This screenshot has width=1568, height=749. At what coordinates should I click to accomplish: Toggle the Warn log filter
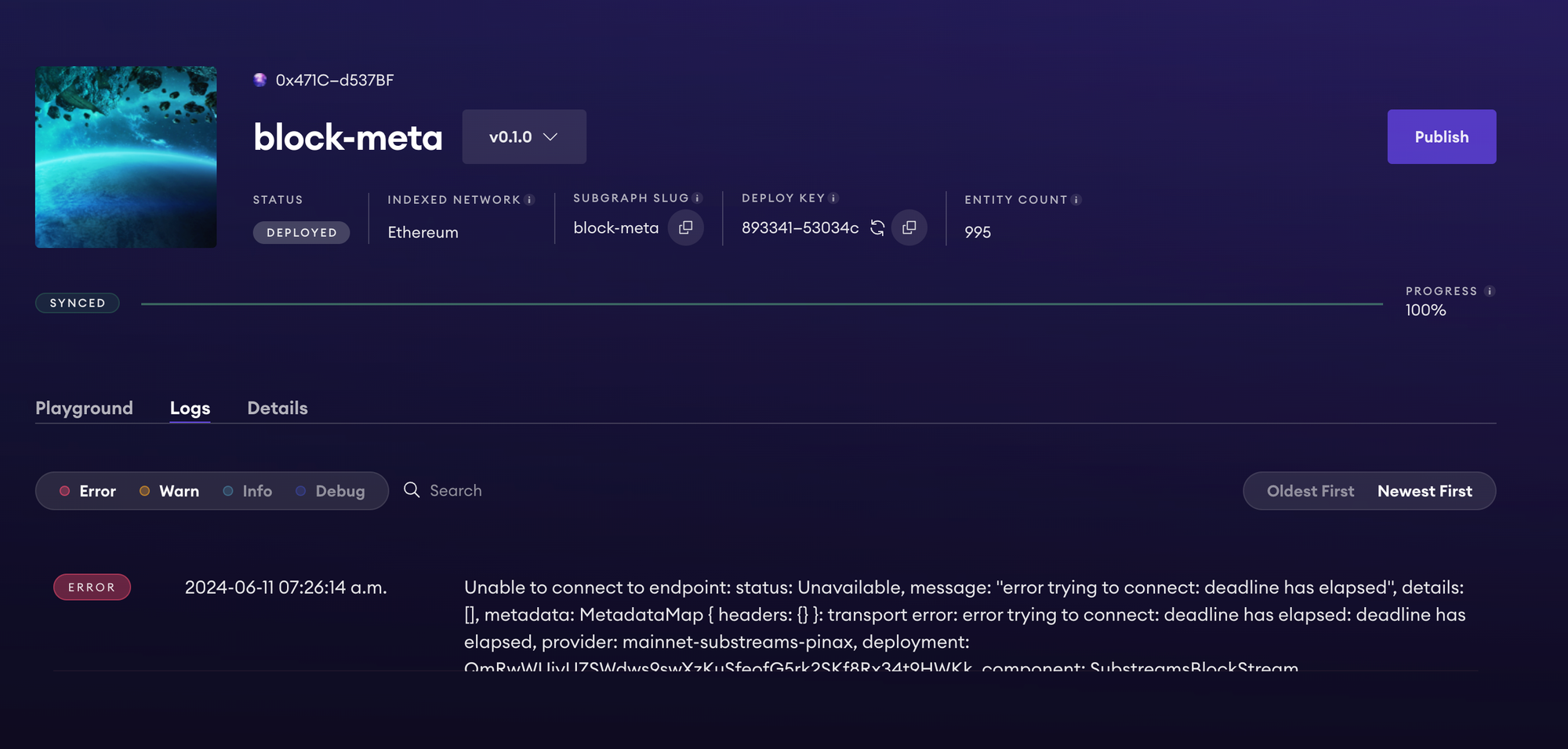169,491
